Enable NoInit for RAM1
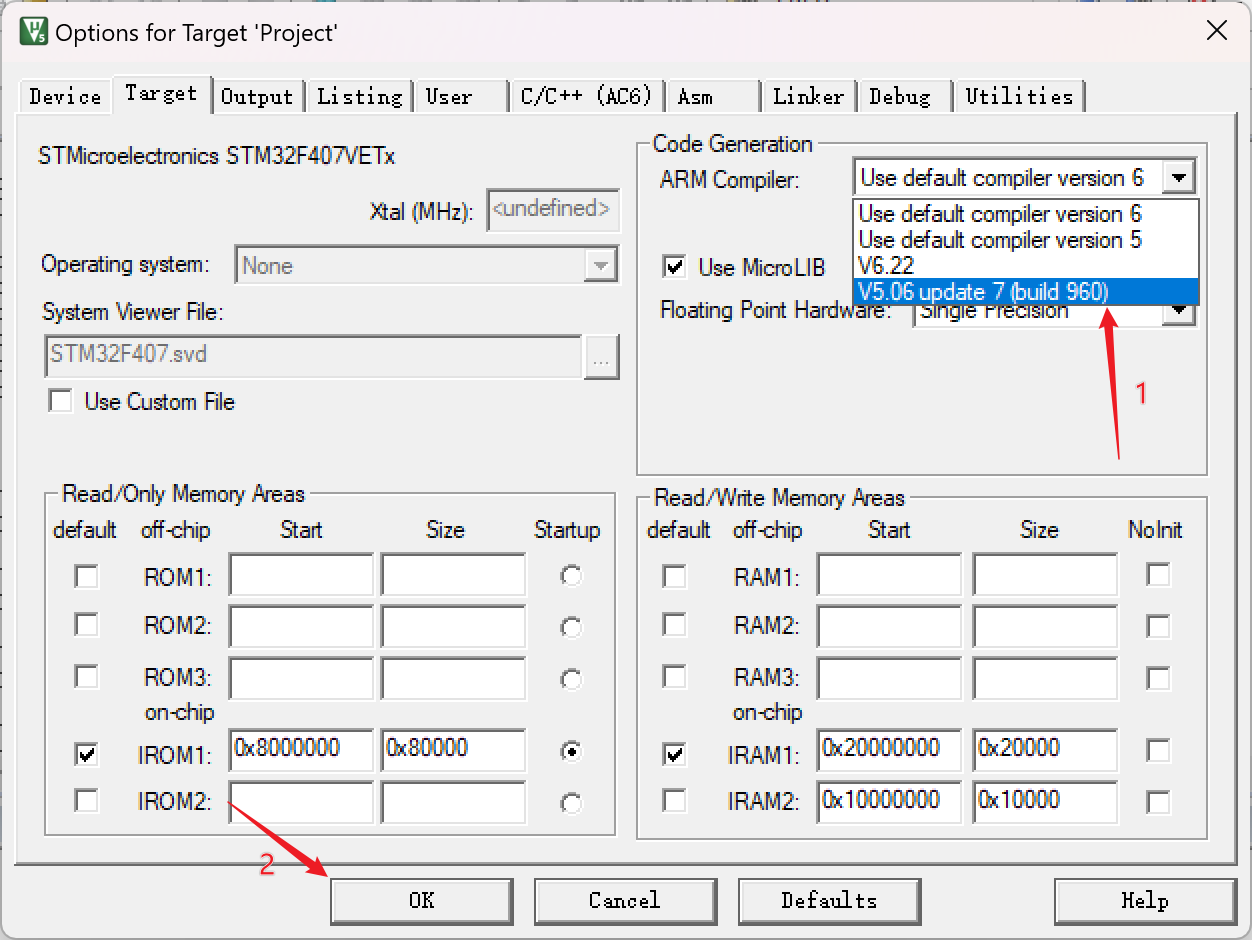Screen dimensions: 1252x940 tap(1158, 575)
